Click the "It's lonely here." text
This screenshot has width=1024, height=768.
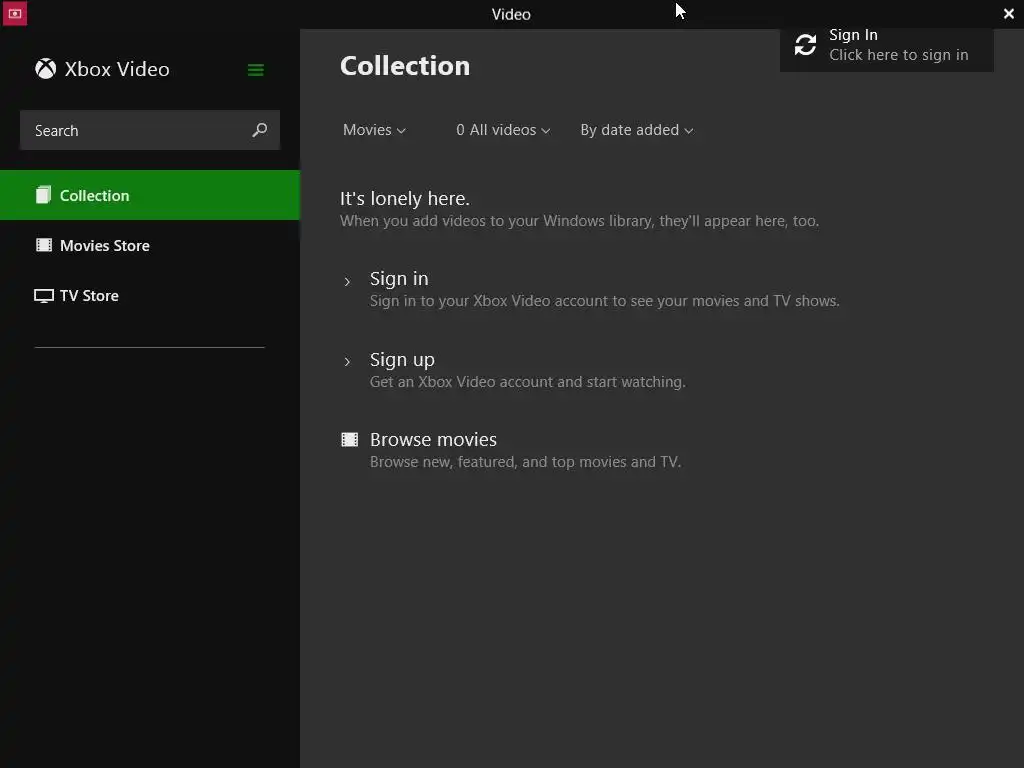pyautogui.click(x=405, y=199)
